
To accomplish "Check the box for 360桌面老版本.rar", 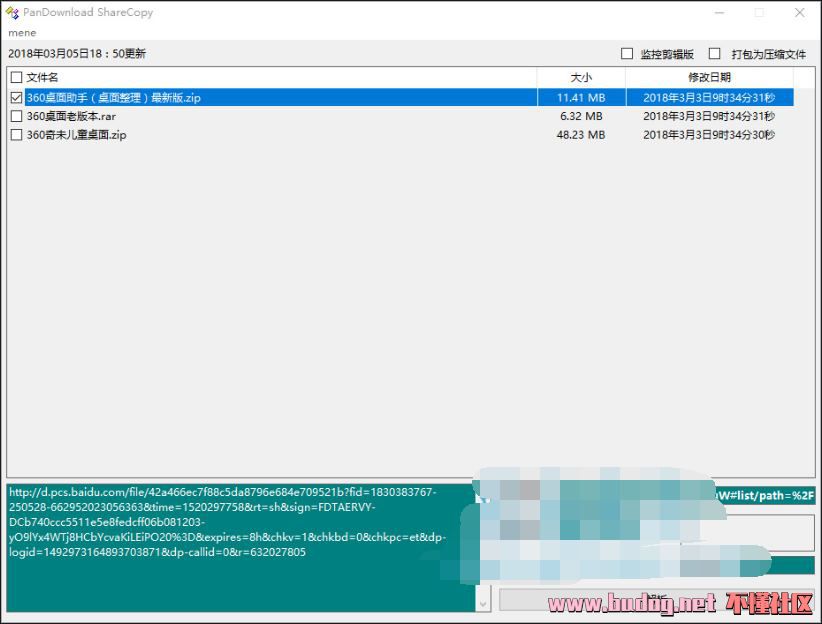I will [16, 116].
